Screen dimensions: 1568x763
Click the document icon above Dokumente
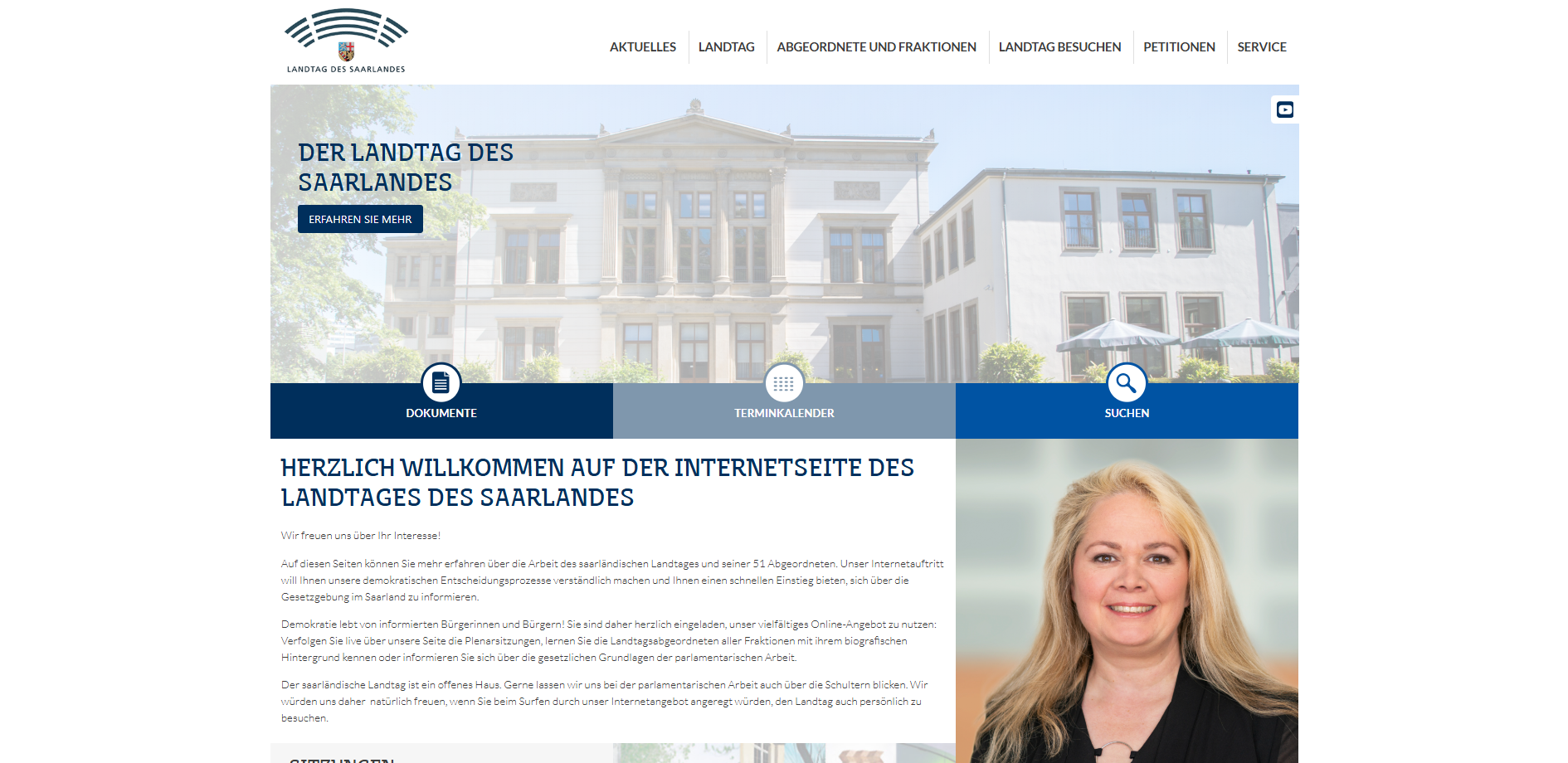pyautogui.click(x=441, y=382)
